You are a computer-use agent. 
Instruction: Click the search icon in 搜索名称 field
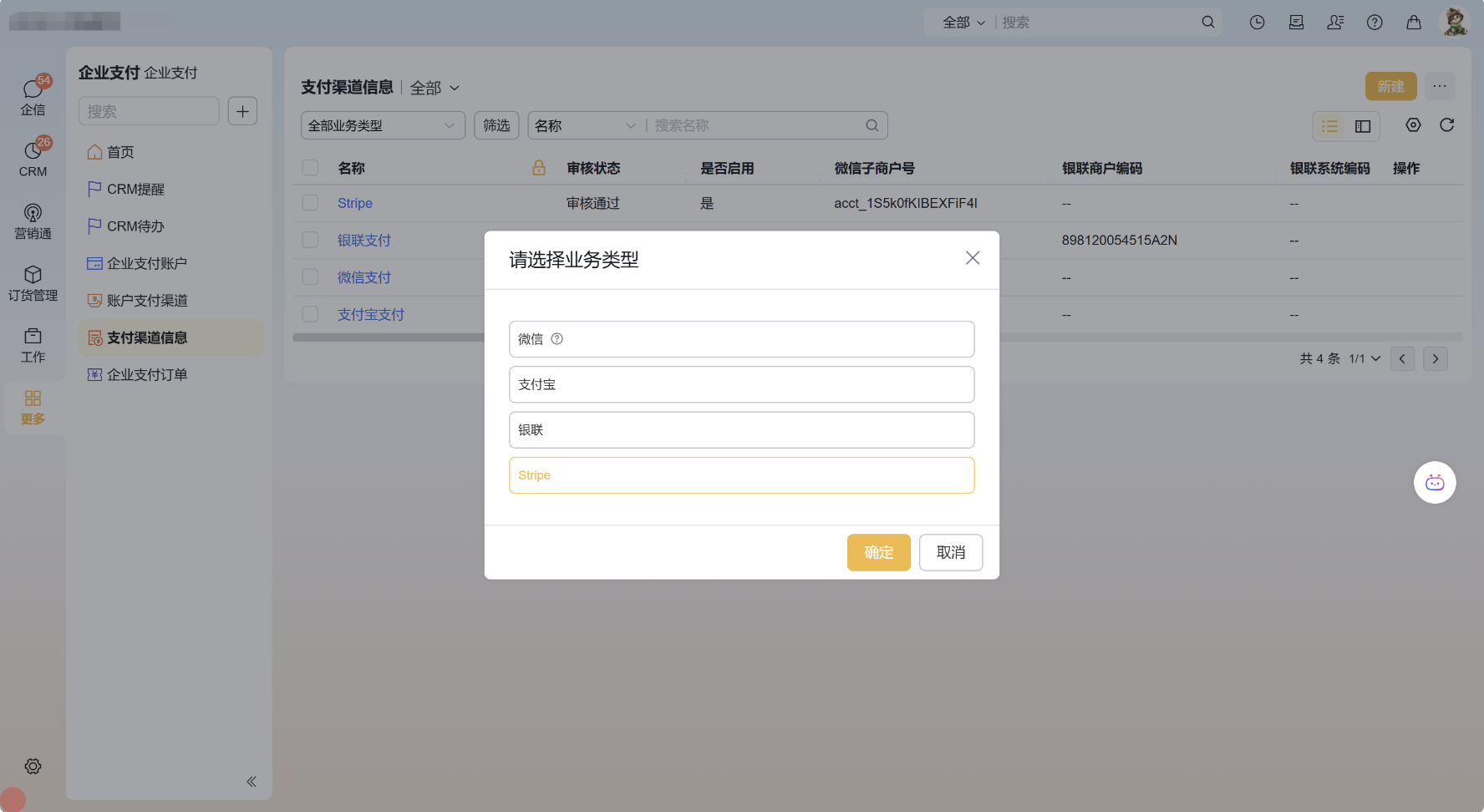(x=872, y=125)
